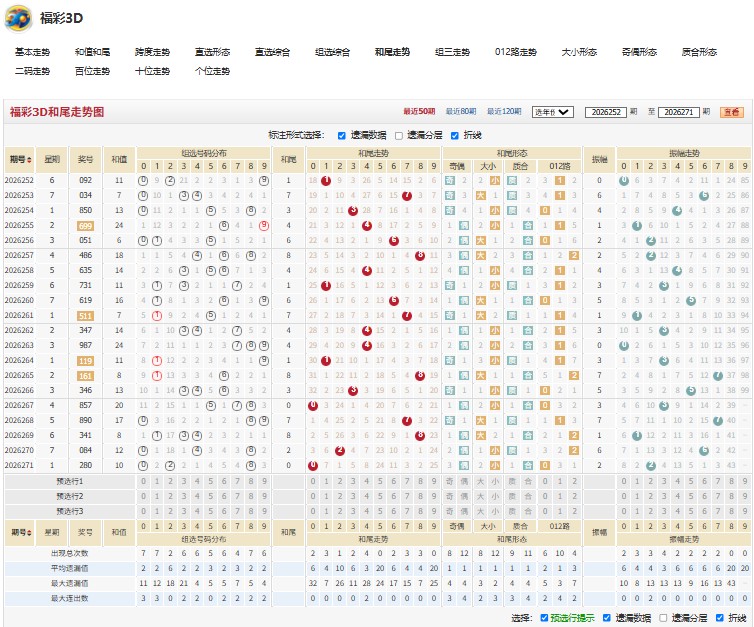This screenshot has height=627, width=754.
Task: Click highlighted prize number 119
Action: [86, 361]
